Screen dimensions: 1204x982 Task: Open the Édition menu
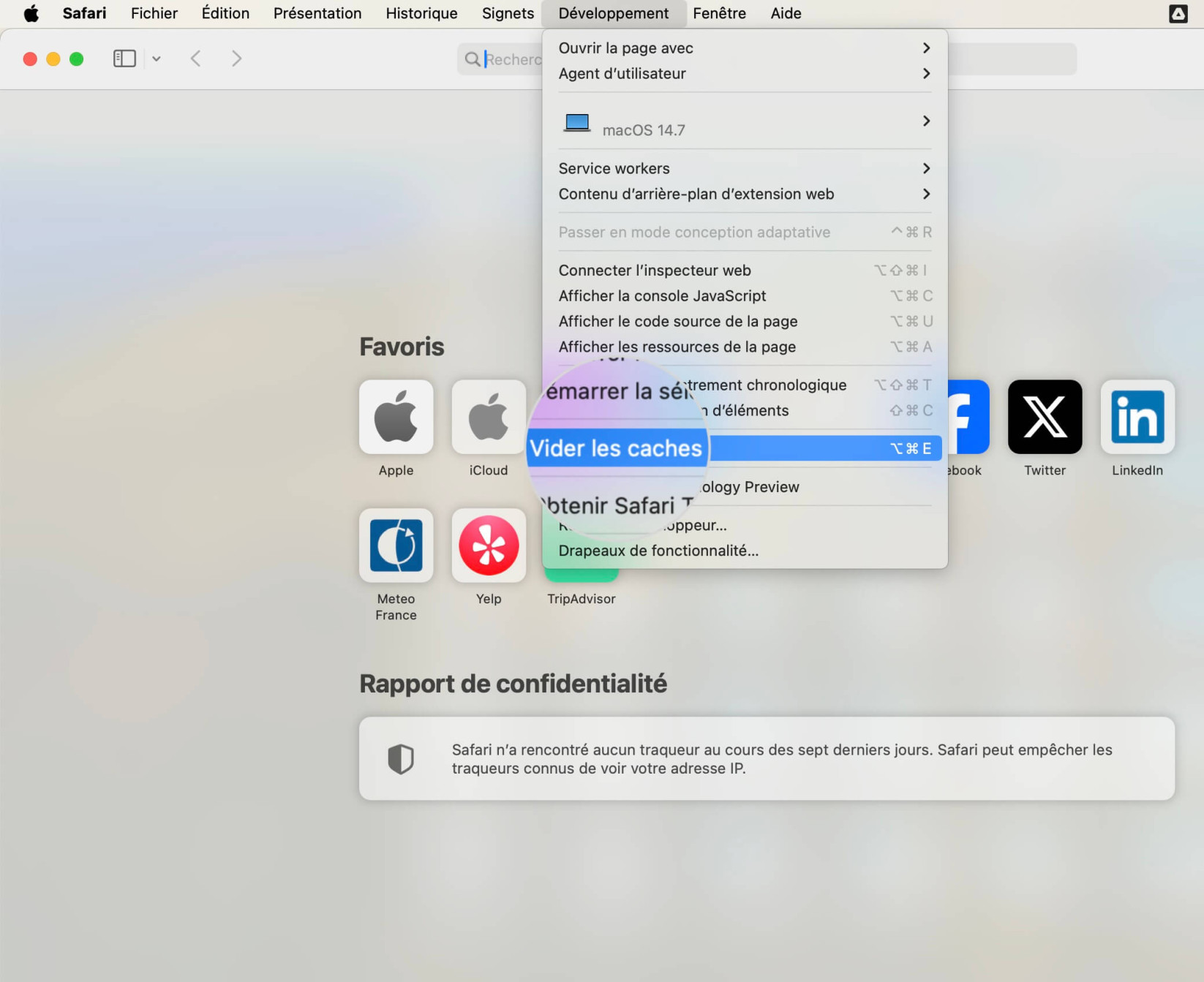click(225, 13)
